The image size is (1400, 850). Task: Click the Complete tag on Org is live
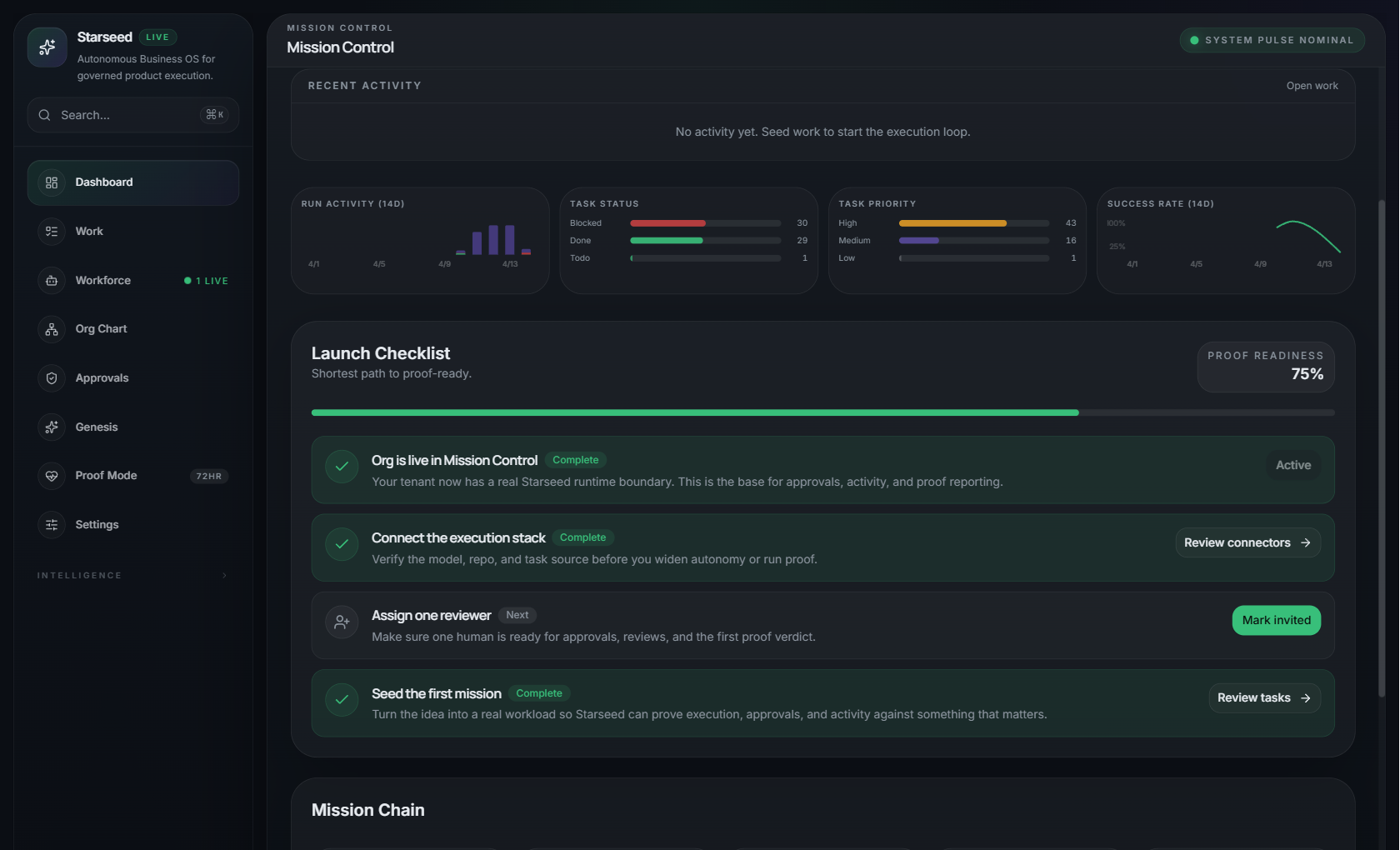tap(576, 460)
